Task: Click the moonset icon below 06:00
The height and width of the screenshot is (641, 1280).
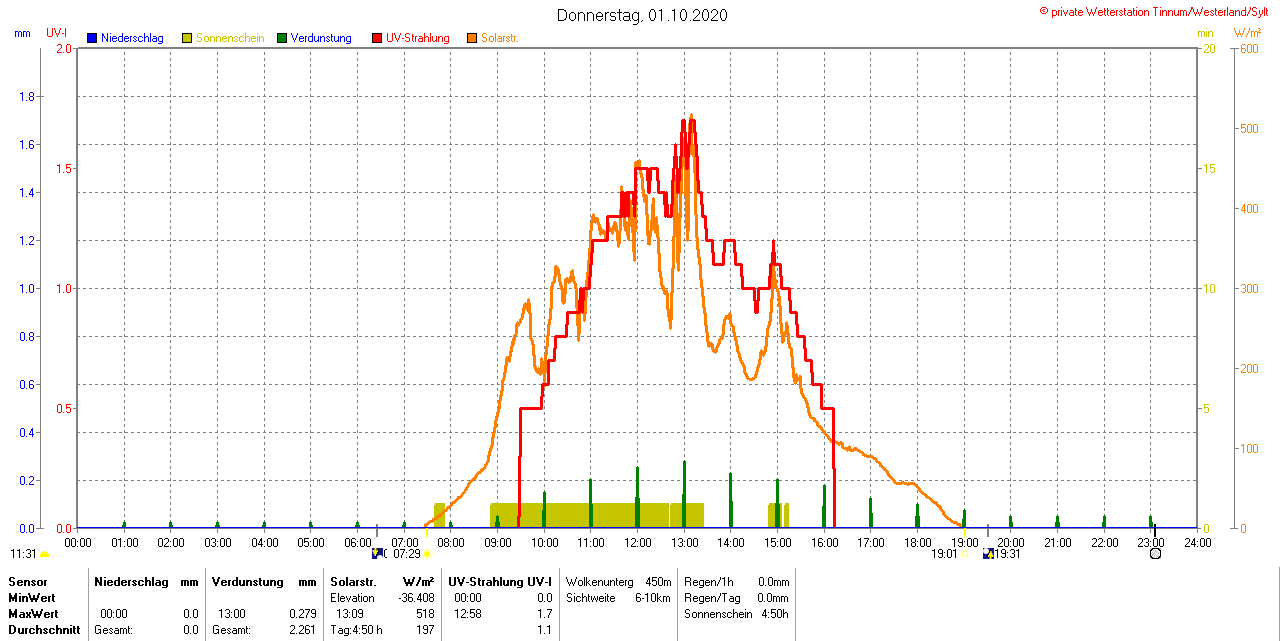Action: click(378, 553)
